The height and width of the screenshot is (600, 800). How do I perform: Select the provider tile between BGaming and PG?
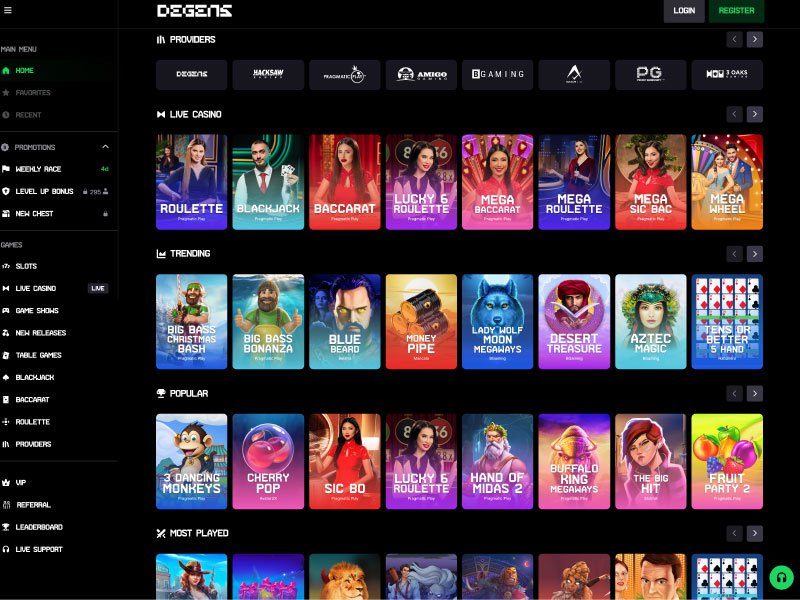[574, 74]
